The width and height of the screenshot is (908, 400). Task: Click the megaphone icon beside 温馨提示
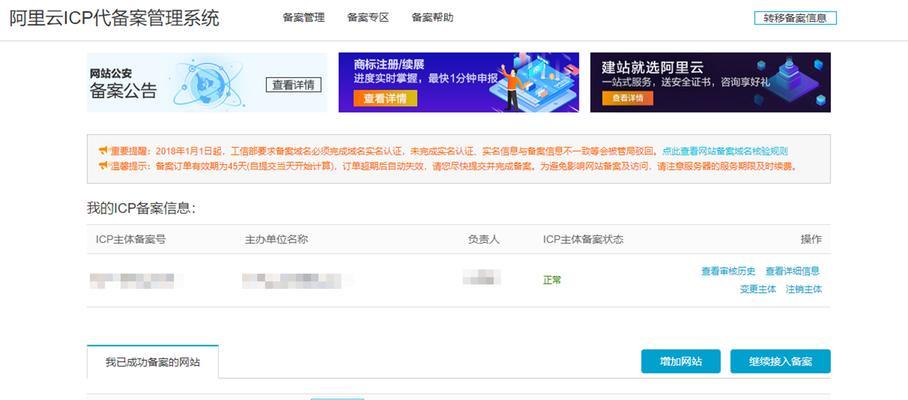click(103, 166)
